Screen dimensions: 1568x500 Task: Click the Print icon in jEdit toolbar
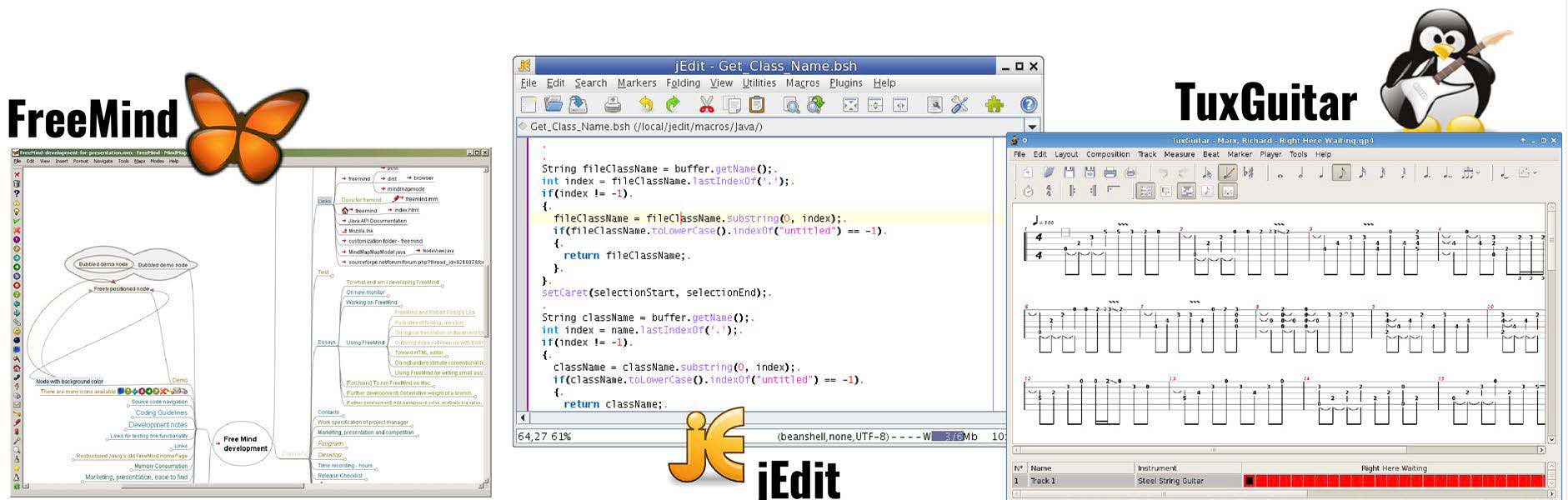613,105
